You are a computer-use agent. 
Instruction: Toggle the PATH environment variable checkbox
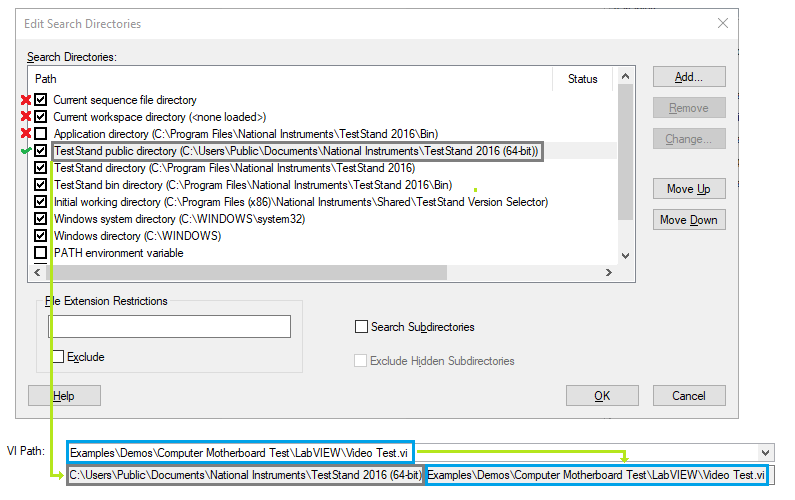point(41,253)
